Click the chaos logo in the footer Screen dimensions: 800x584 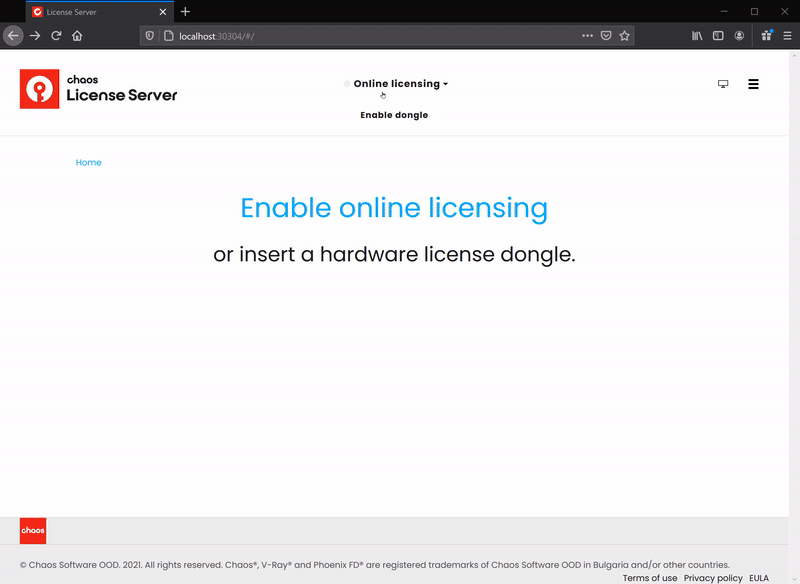point(31,530)
